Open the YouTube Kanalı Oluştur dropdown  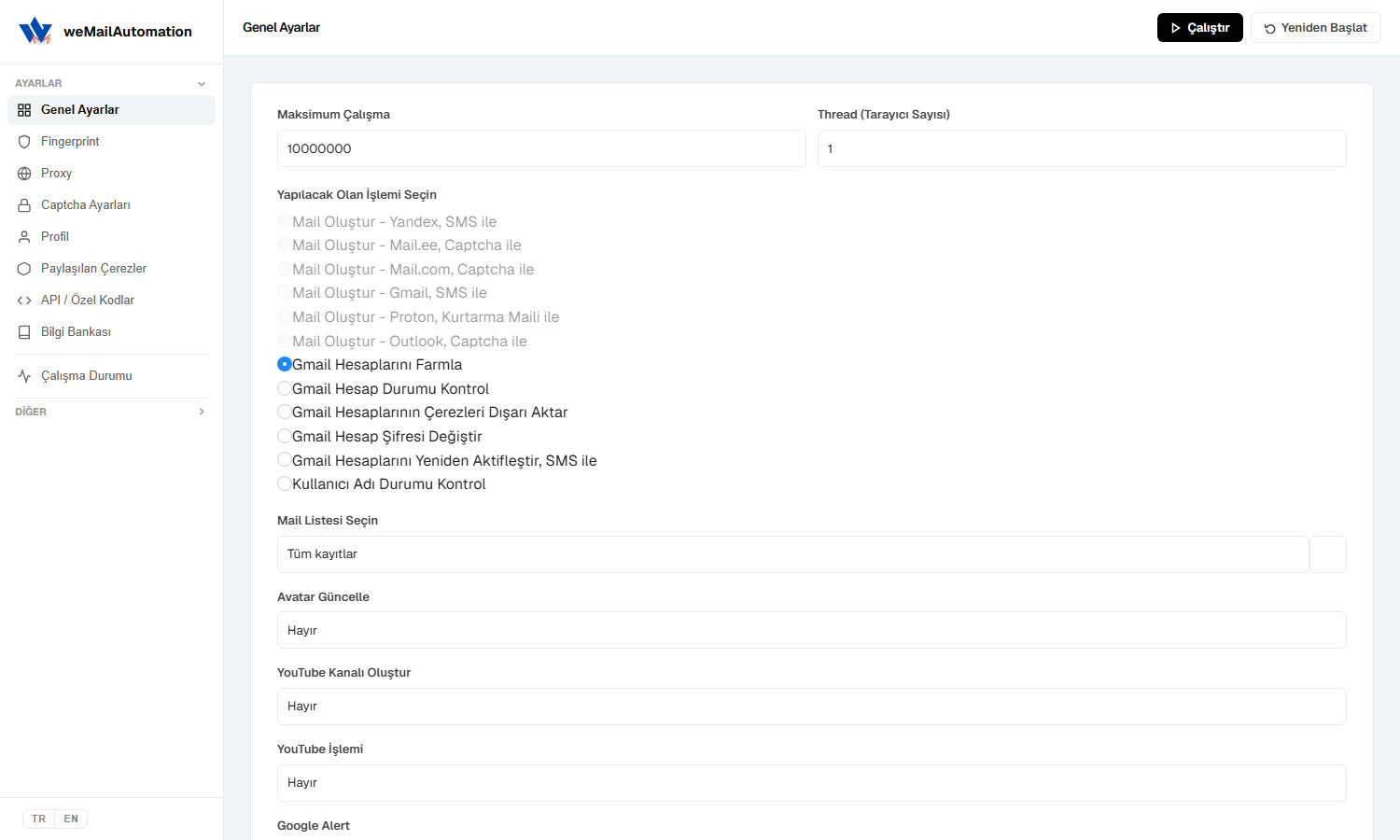pos(811,707)
